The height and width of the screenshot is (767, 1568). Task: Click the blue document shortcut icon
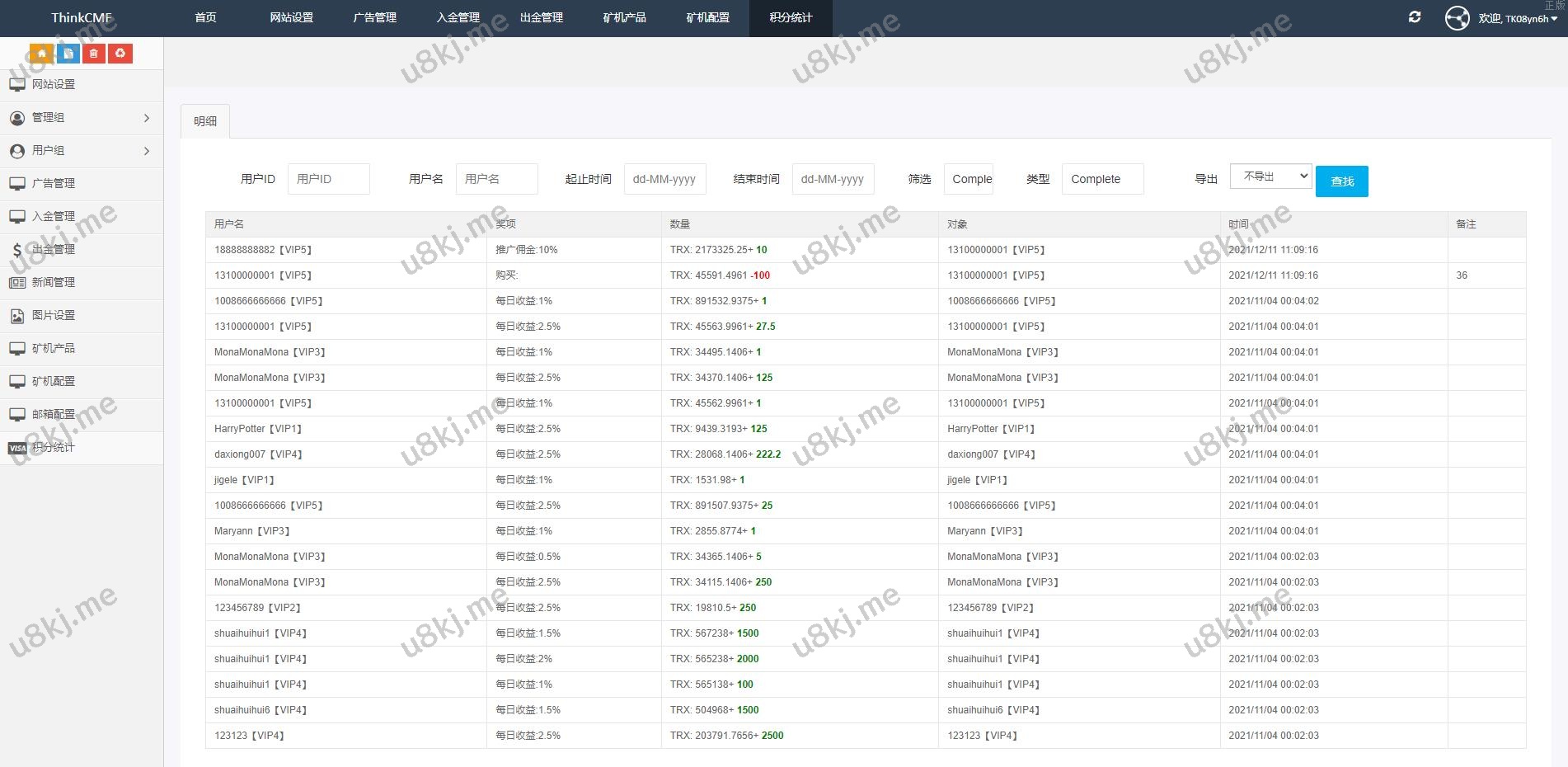pyautogui.click(x=68, y=54)
